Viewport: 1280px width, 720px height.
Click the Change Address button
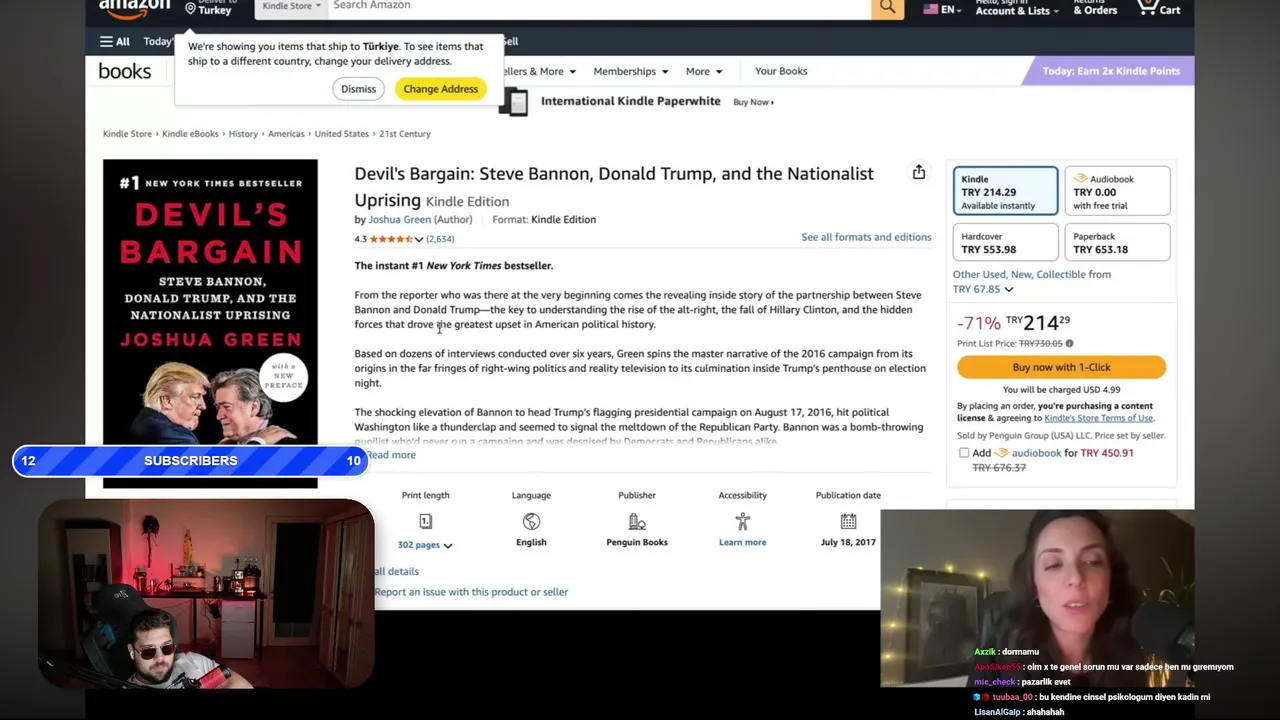(x=441, y=89)
